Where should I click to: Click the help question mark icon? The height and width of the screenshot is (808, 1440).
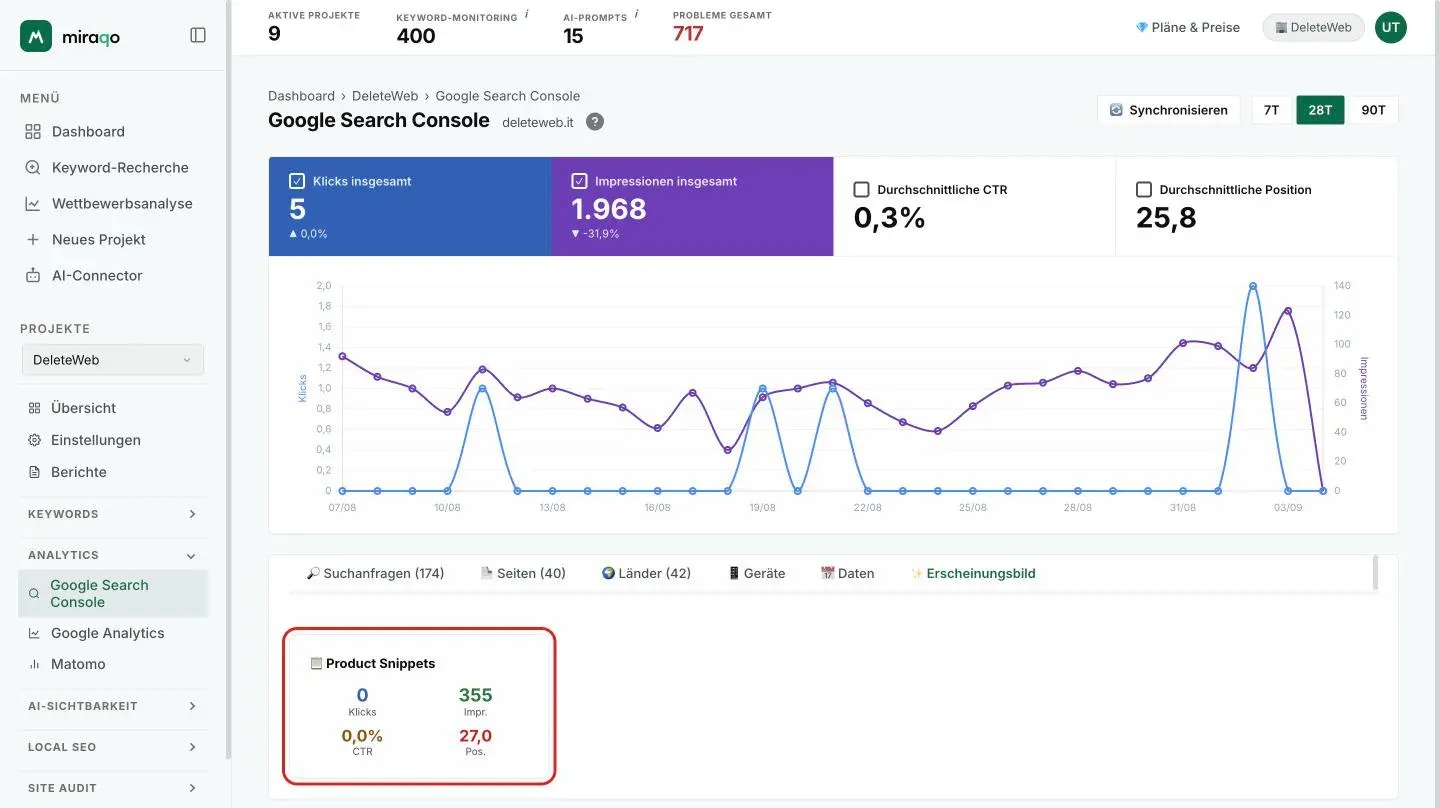tap(594, 122)
